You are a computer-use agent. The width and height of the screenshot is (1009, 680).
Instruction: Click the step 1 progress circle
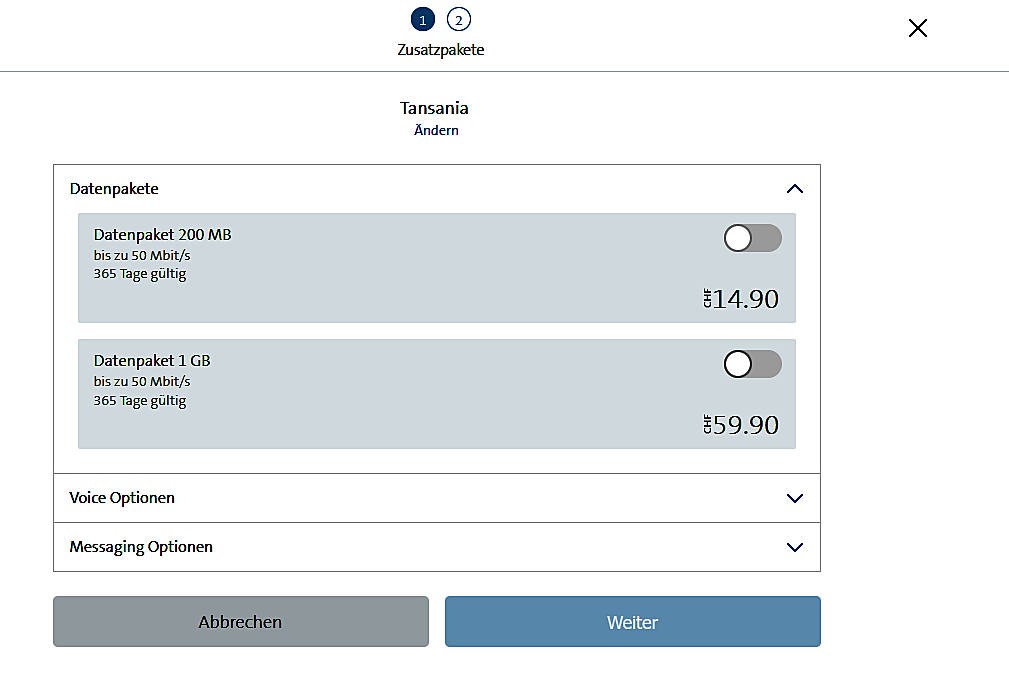coord(423,20)
